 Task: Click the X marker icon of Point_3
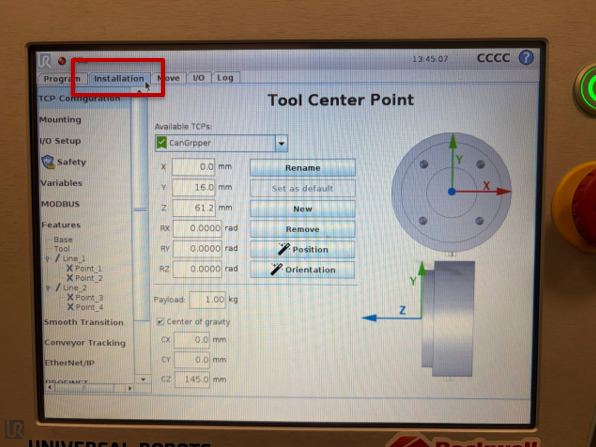click(x=70, y=298)
